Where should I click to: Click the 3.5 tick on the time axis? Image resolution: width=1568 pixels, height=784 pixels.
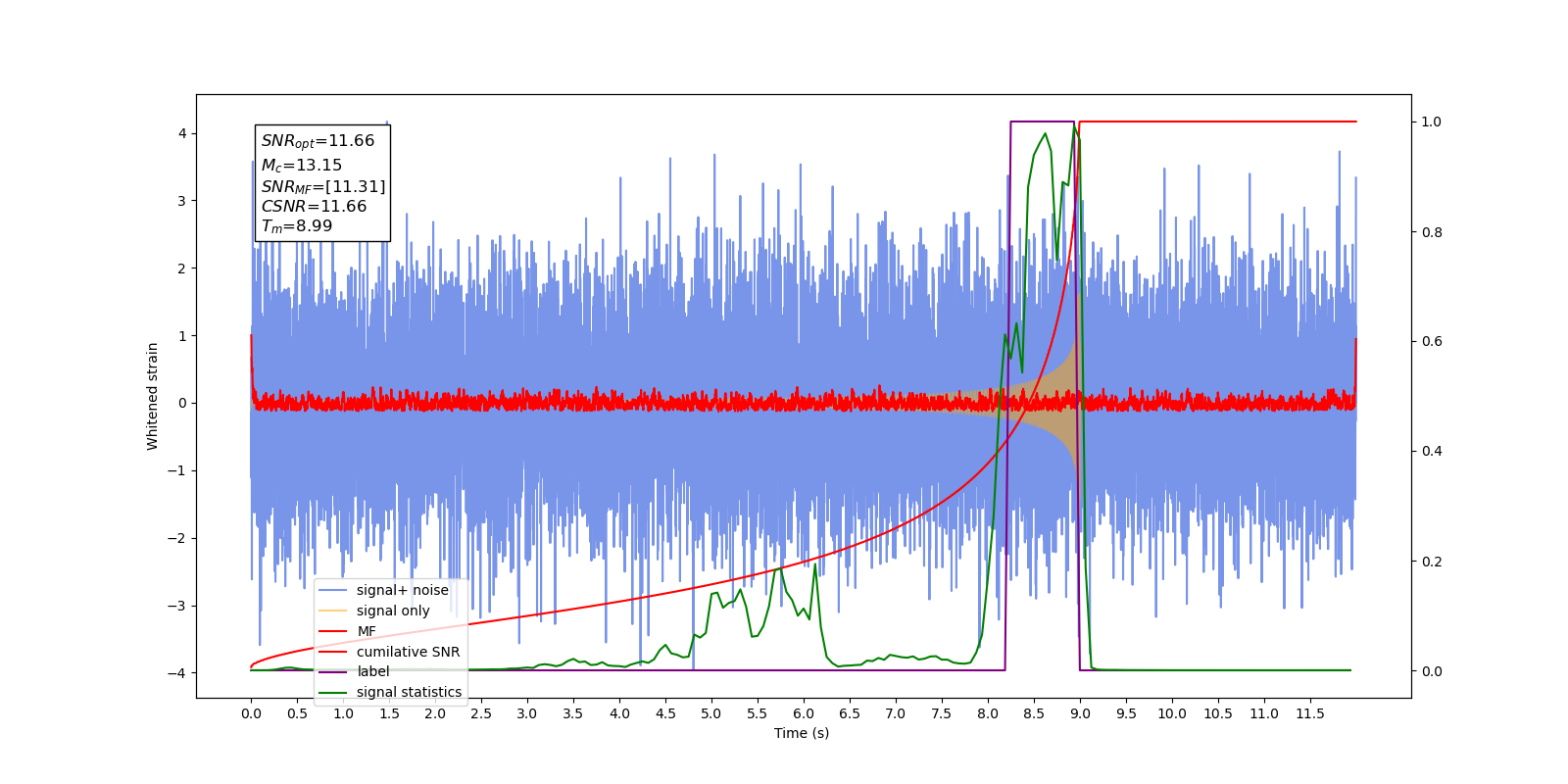point(573,713)
